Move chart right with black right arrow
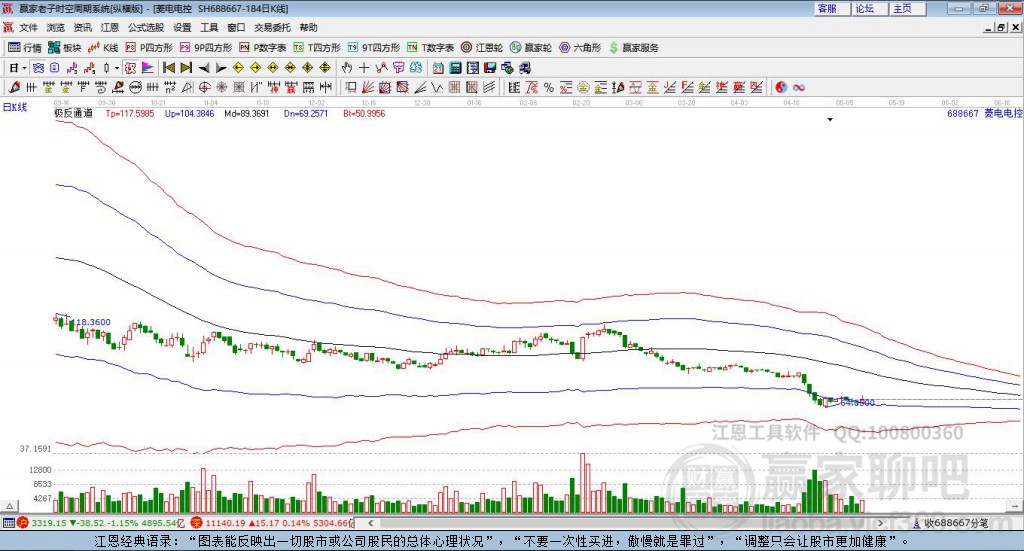This screenshot has height=551, width=1024. coord(221,68)
